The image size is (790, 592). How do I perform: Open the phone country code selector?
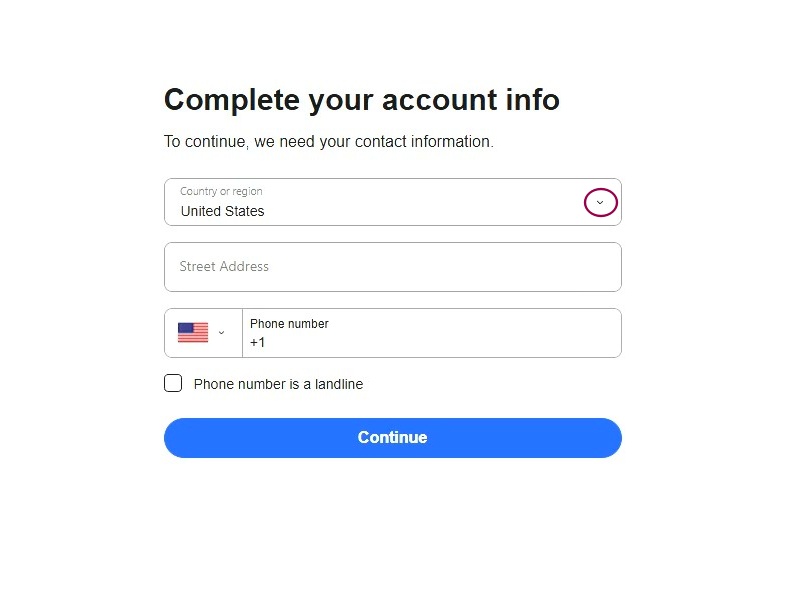point(203,333)
